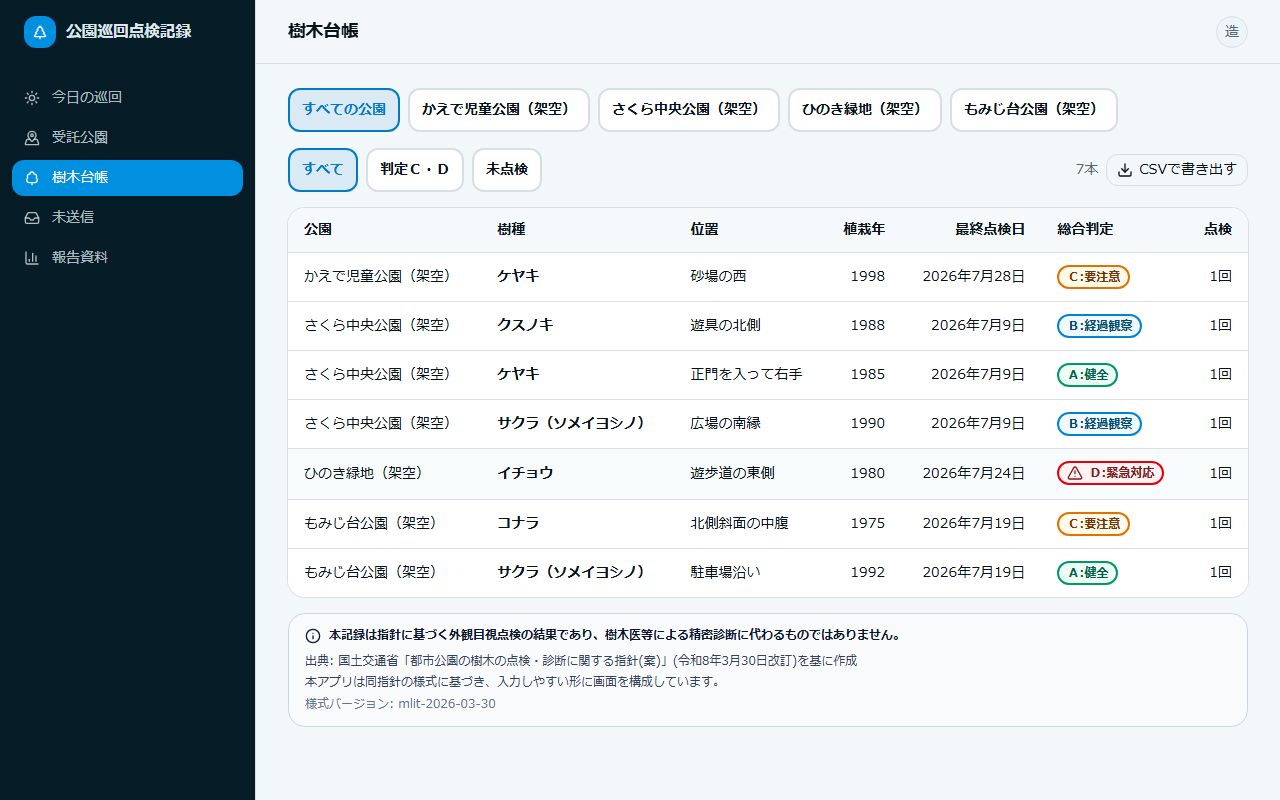Image resolution: width=1280 pixels, height=800 pixels.
Task: Click the 総合判定 column header
Action: (x=1085, y=230)
